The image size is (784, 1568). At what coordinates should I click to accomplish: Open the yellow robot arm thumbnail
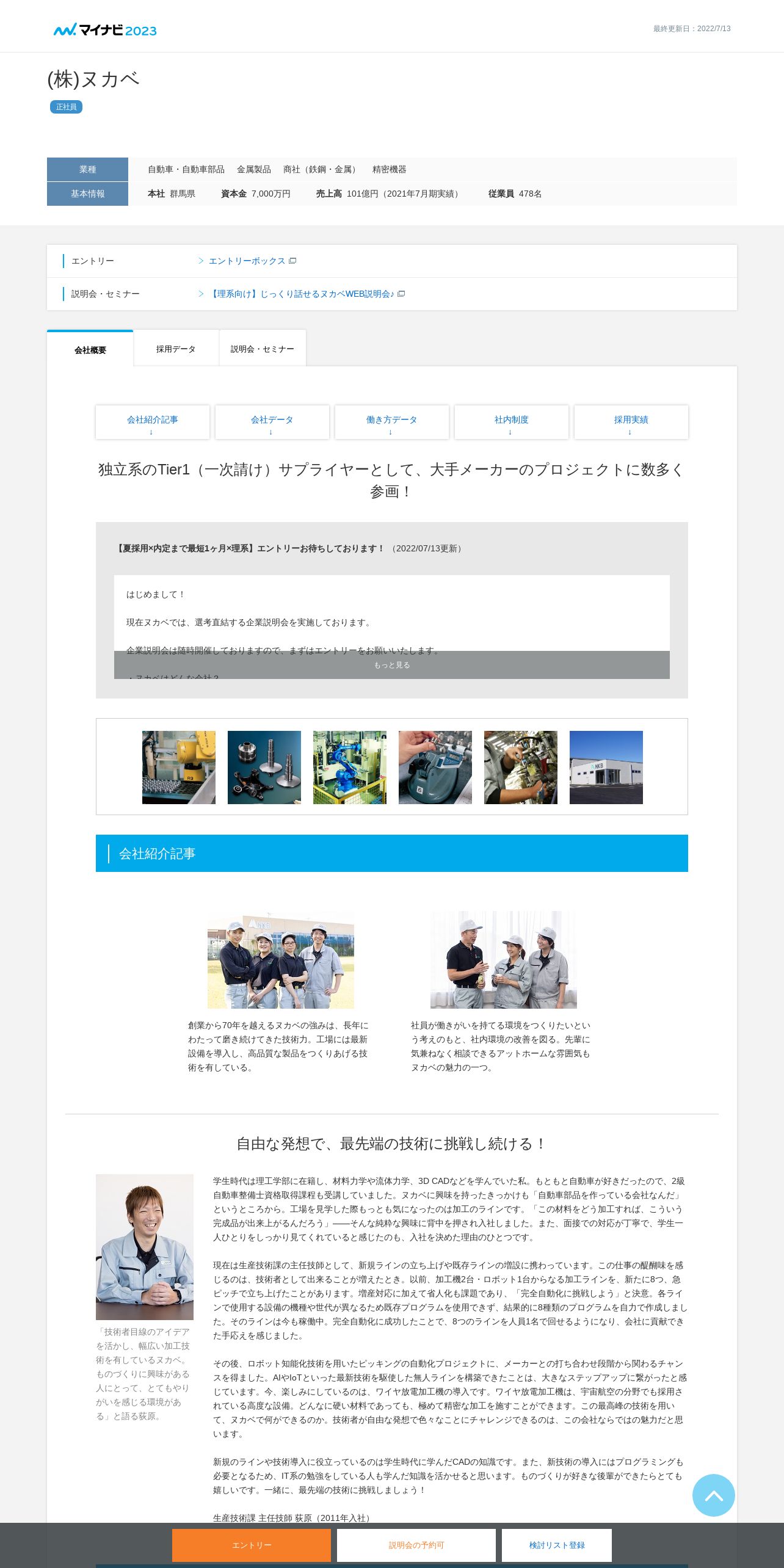(179, 768)
